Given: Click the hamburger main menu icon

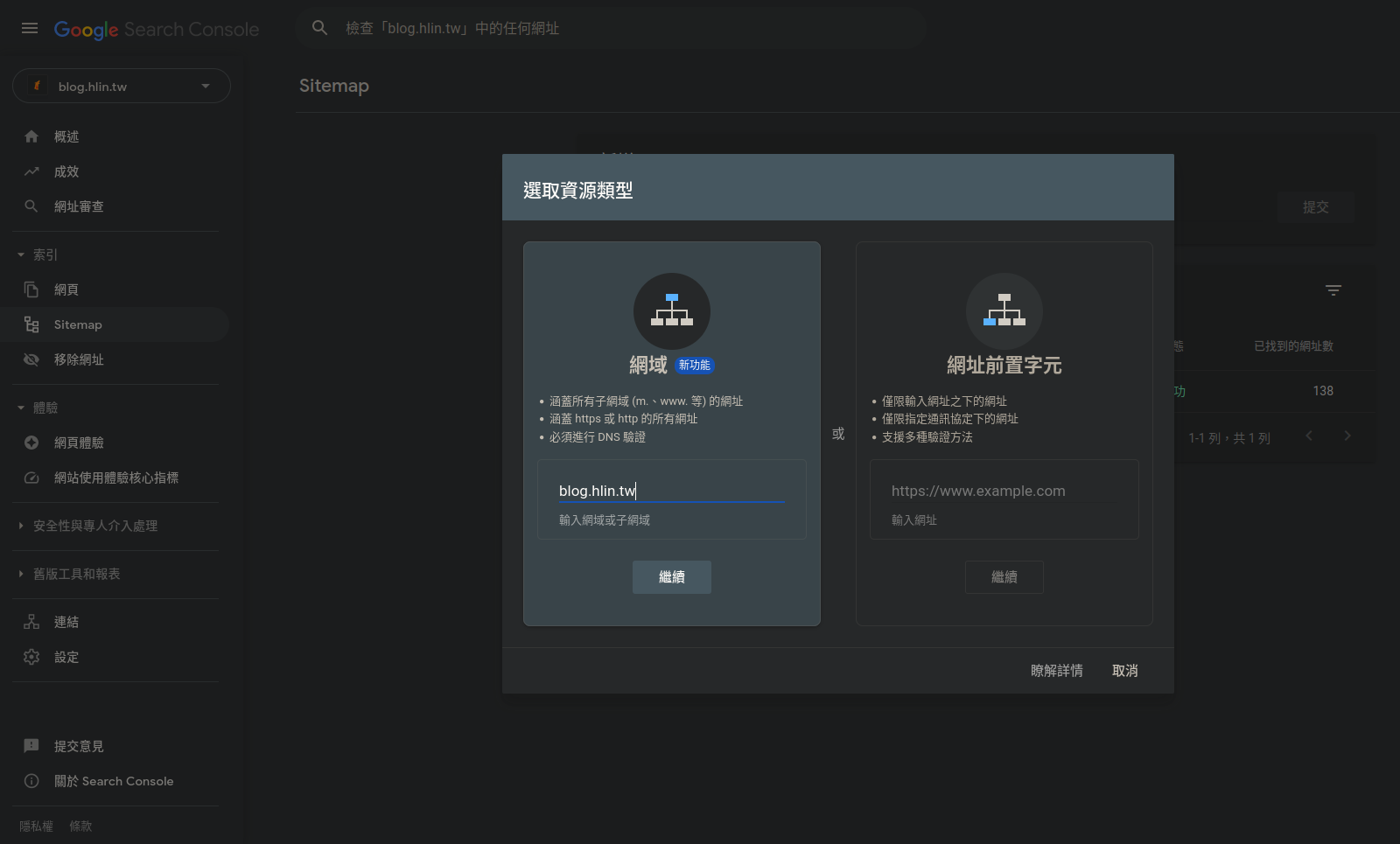Looking at the screenshot, I should coord(30,29).
